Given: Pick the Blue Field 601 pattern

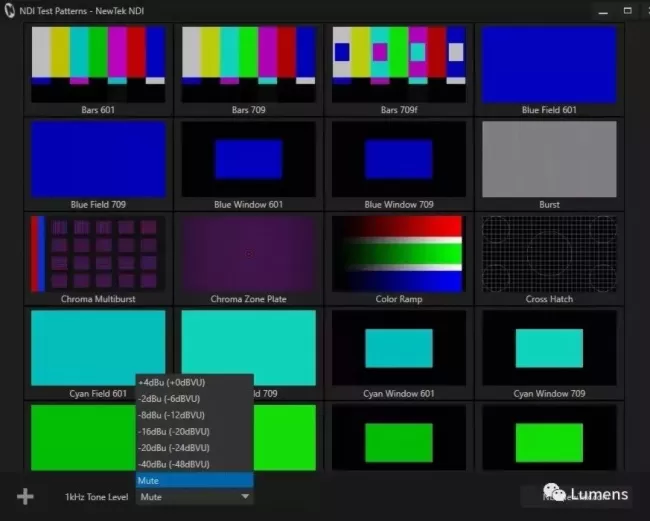Looking at the screenshot, I should pos(548,65).
